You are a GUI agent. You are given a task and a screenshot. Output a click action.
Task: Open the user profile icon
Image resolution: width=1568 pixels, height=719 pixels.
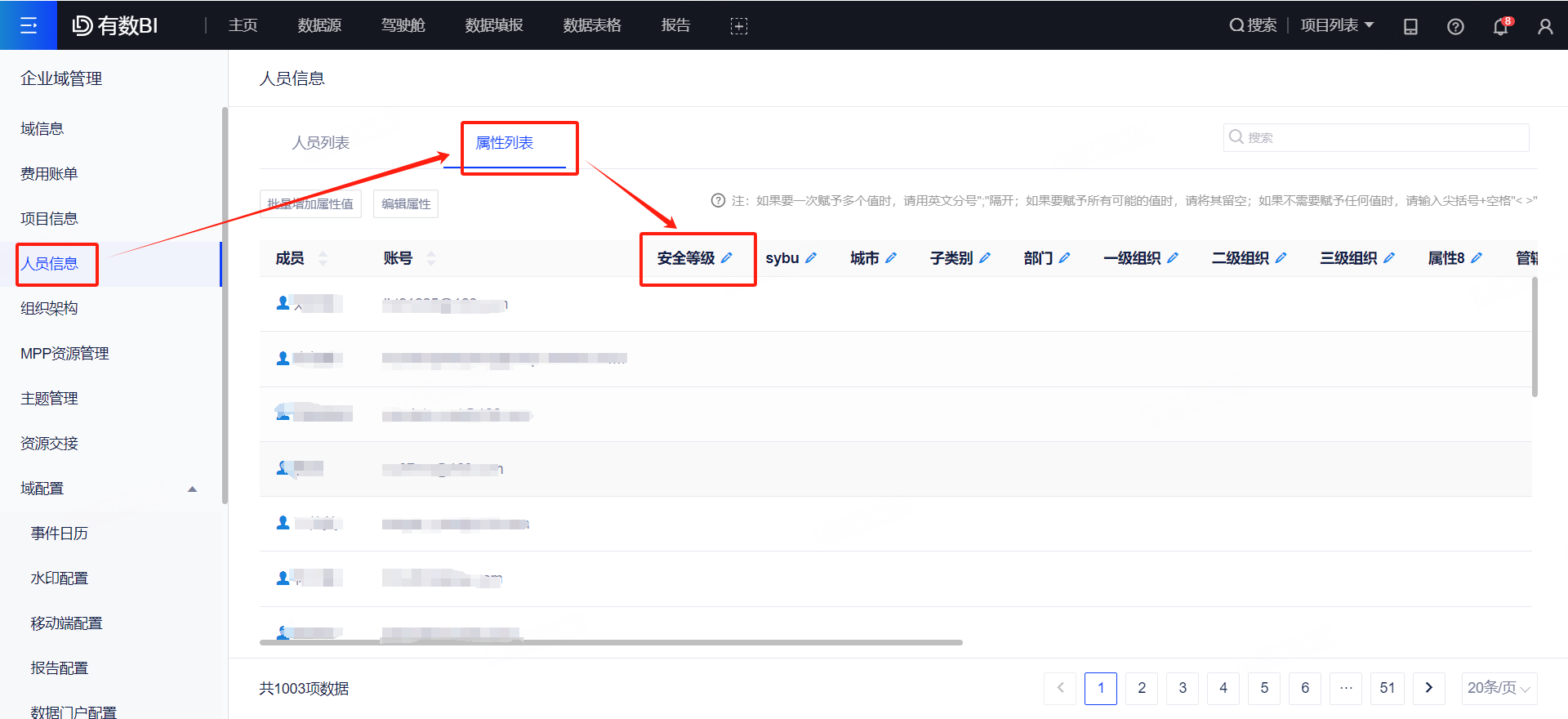1545,26
